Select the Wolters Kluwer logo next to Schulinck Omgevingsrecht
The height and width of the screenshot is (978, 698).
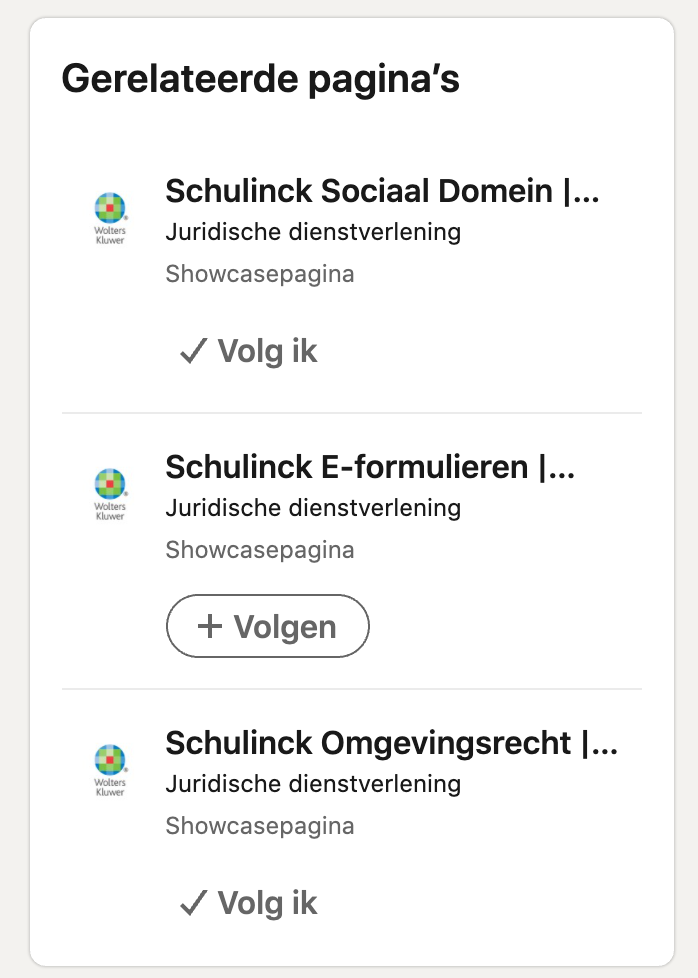coord(111,767)
